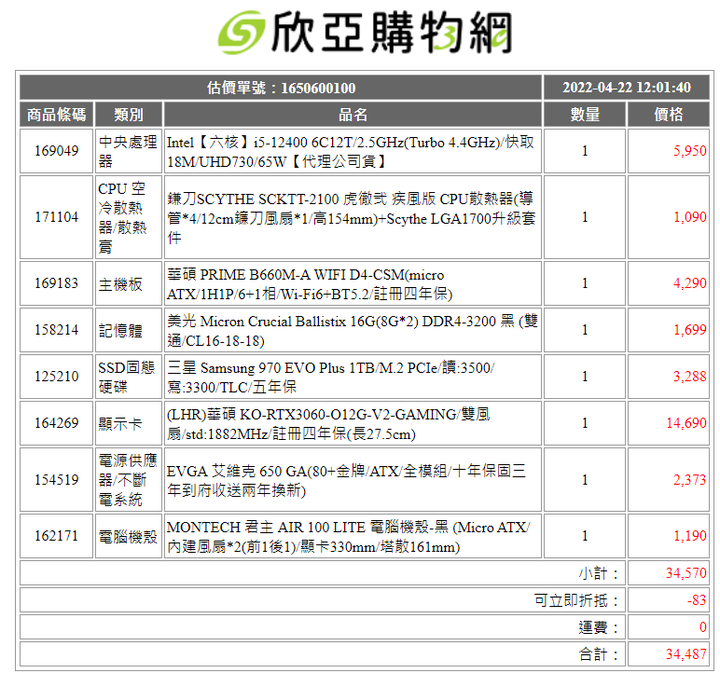This screenshot has height=673, width=720.
Task: Click the 類別 column header
Action: [129, 114]
